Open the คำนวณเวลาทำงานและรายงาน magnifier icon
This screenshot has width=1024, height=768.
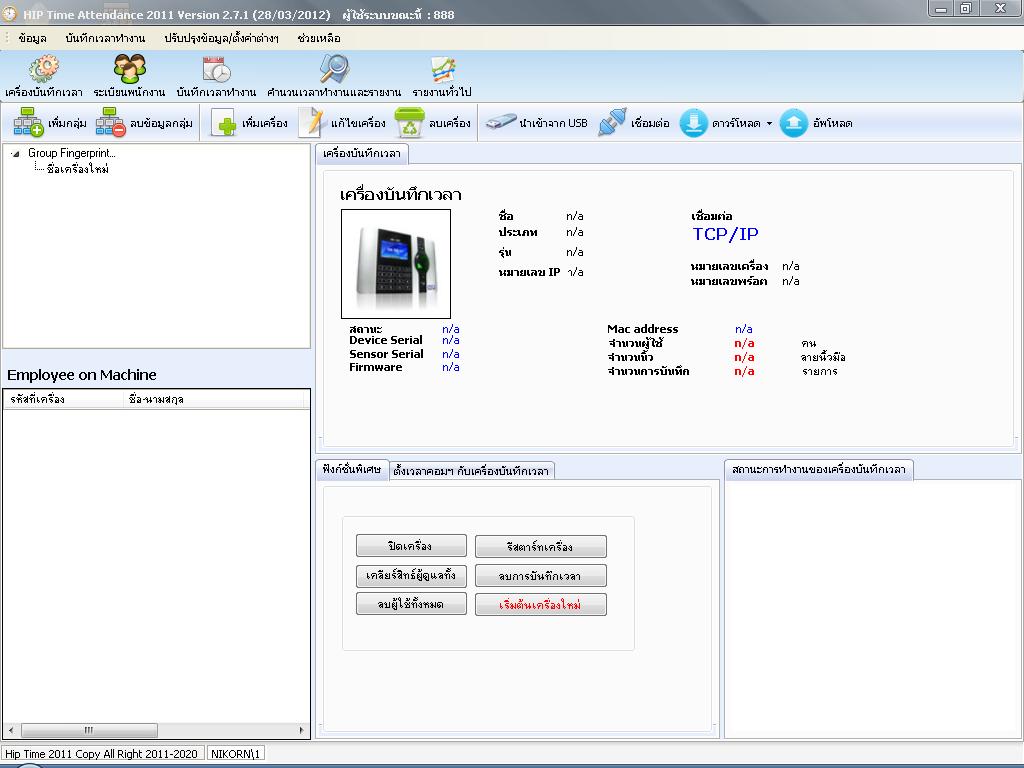point(334,69)
